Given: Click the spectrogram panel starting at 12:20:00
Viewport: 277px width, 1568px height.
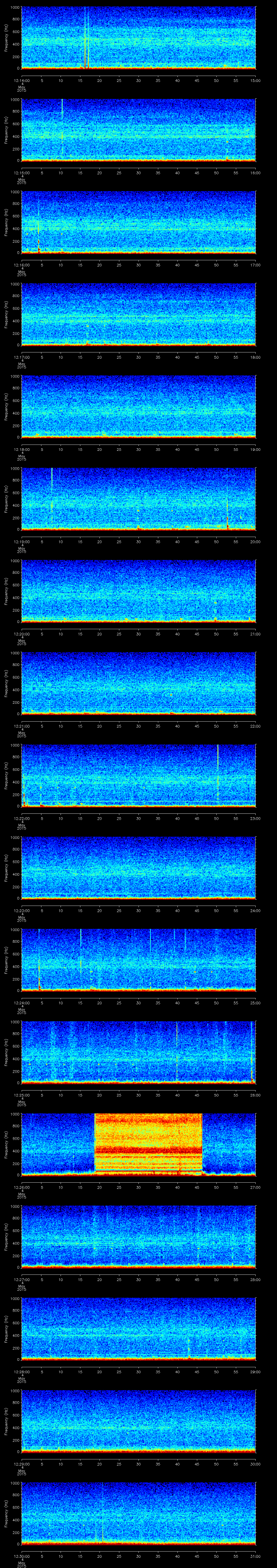Looking at the screenshot, I should pos(139,591).
